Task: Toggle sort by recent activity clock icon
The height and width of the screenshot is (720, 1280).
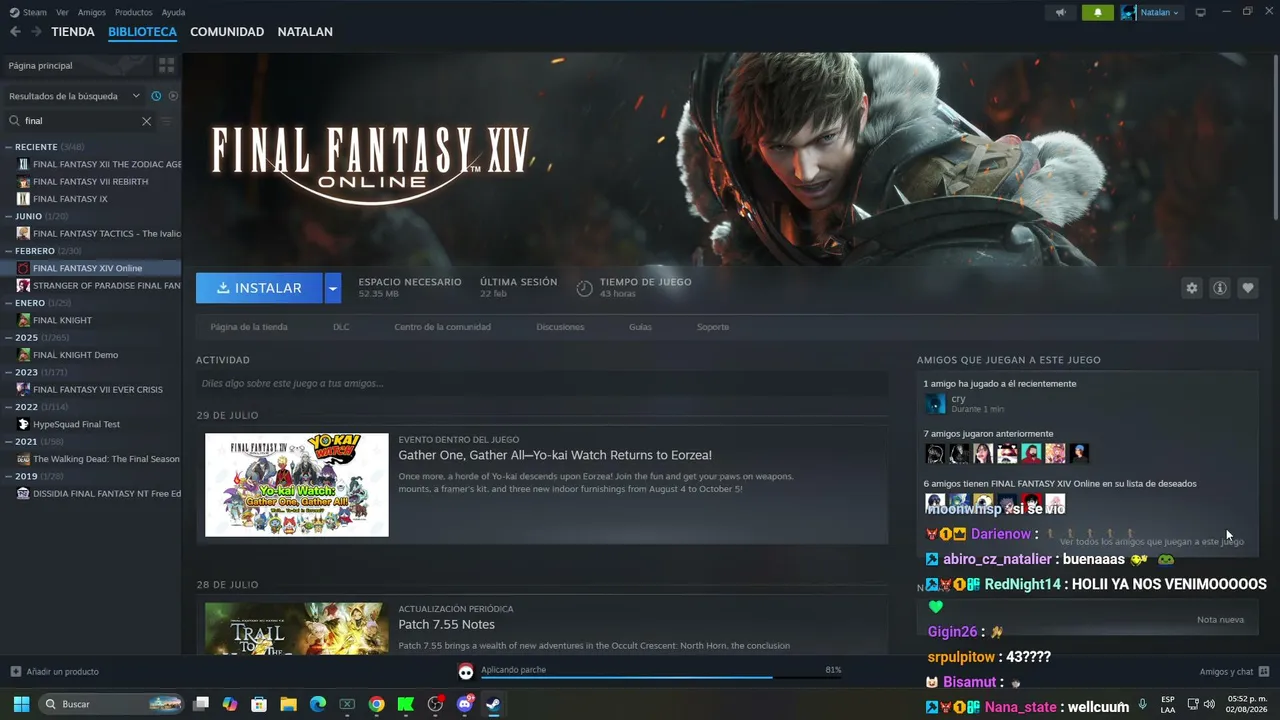Action: (156, 96)
